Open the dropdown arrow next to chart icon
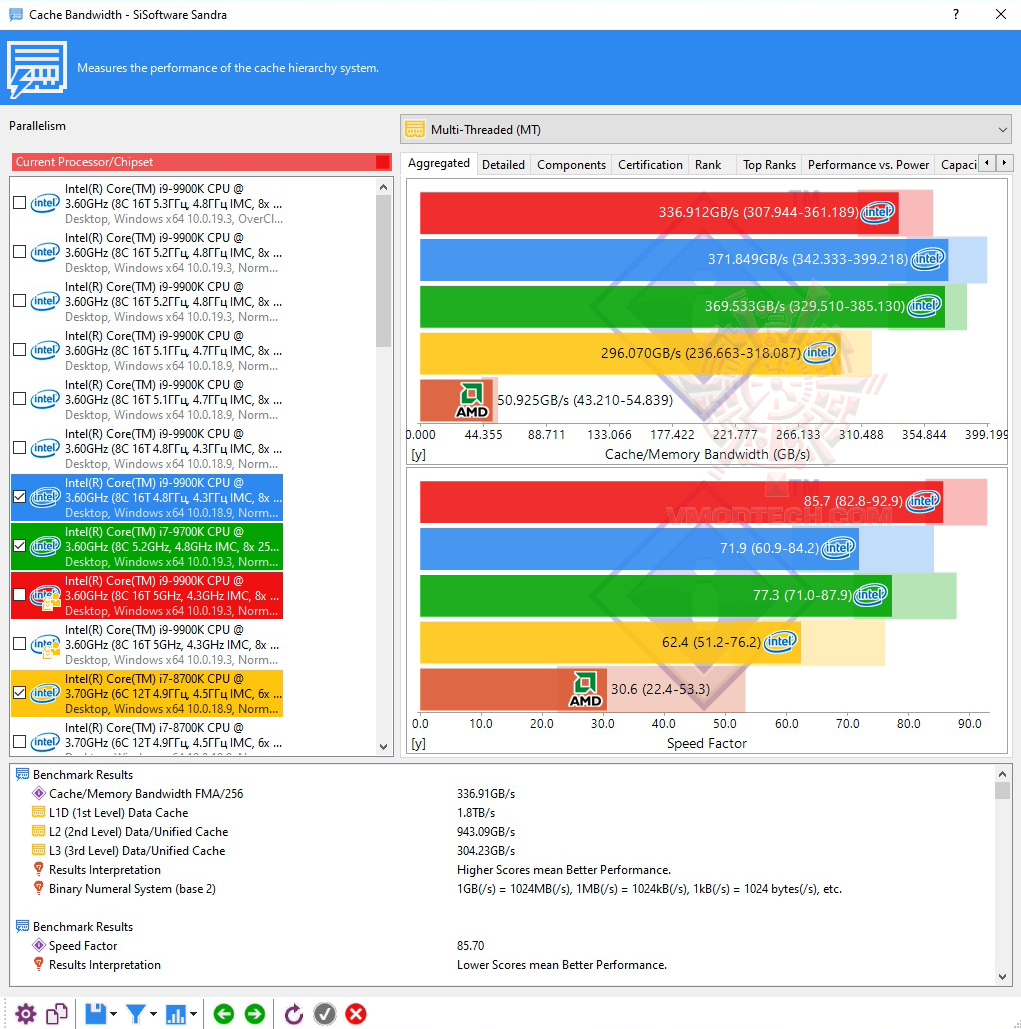The width and height of the screenshot is (1021, 1029). click(194, 1015)
